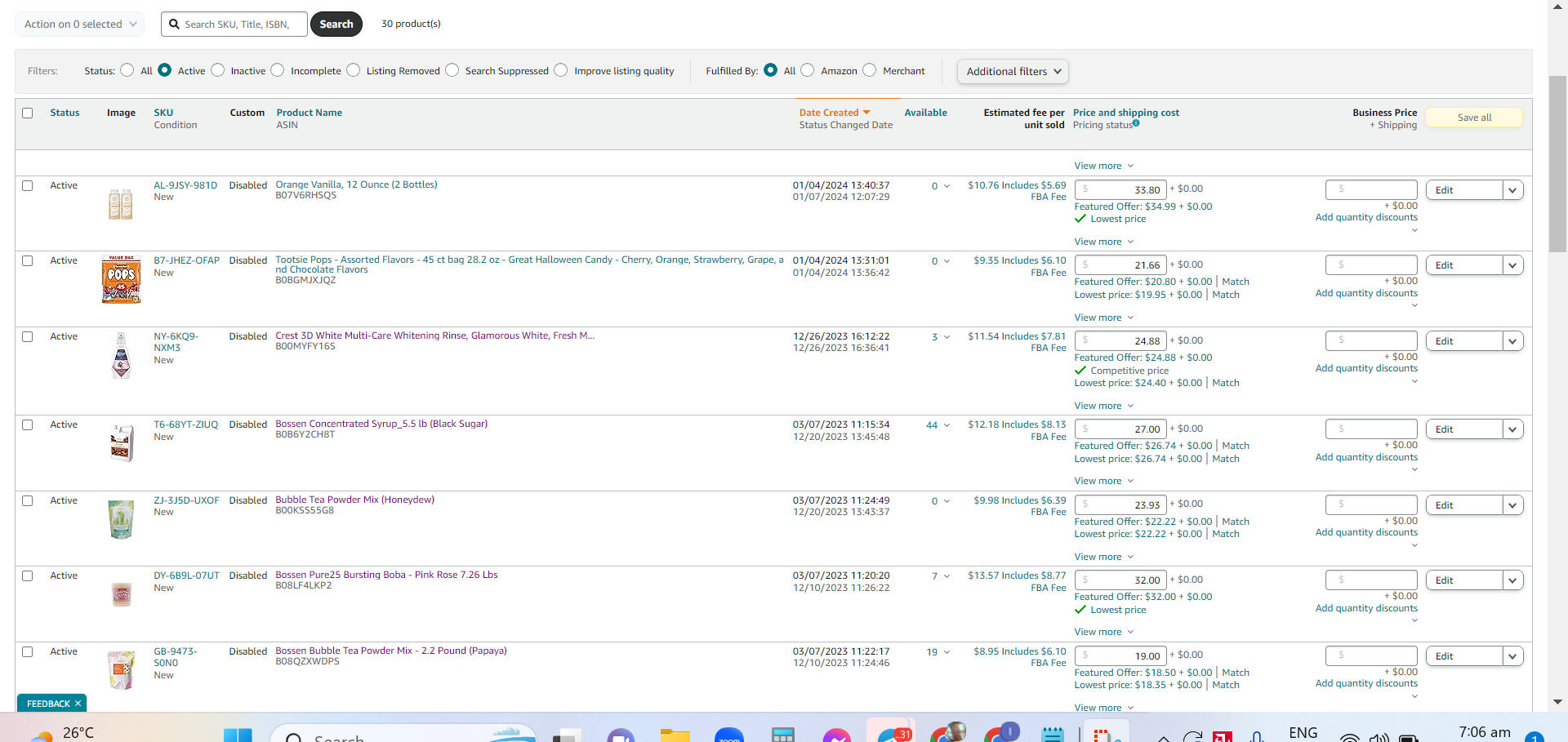Click 'Add quantity discounts' for Honeydew Bubble Tea

coord(1366,532)
